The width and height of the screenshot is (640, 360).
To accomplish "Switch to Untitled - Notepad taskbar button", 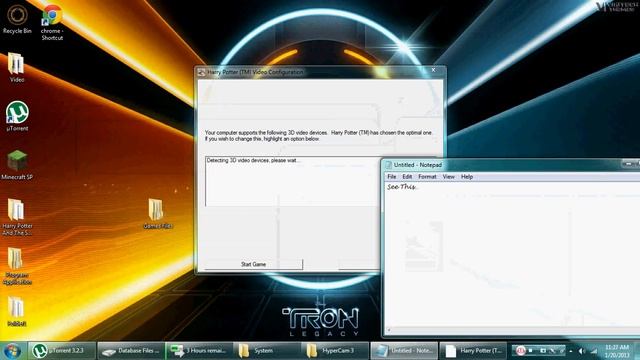I will (x=404, y=351).
